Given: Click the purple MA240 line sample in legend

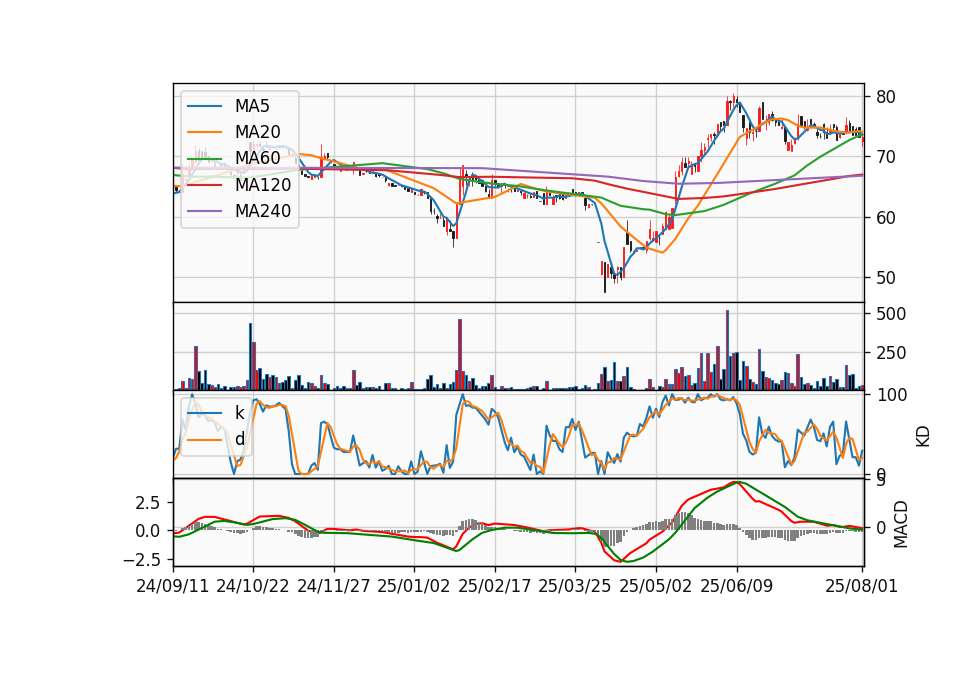Looking at the screenshot, I should [x=204, y=211].
